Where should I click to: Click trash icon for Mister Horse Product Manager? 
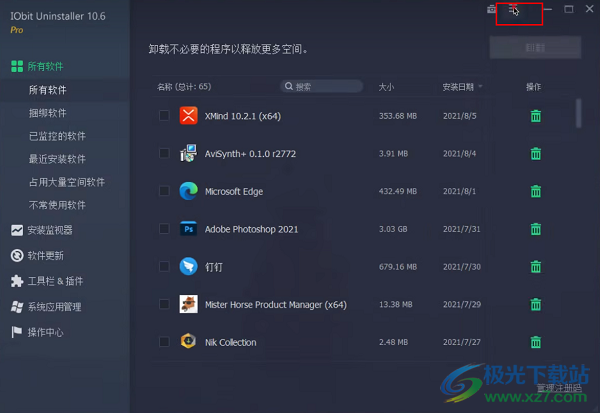click(536, 304)
